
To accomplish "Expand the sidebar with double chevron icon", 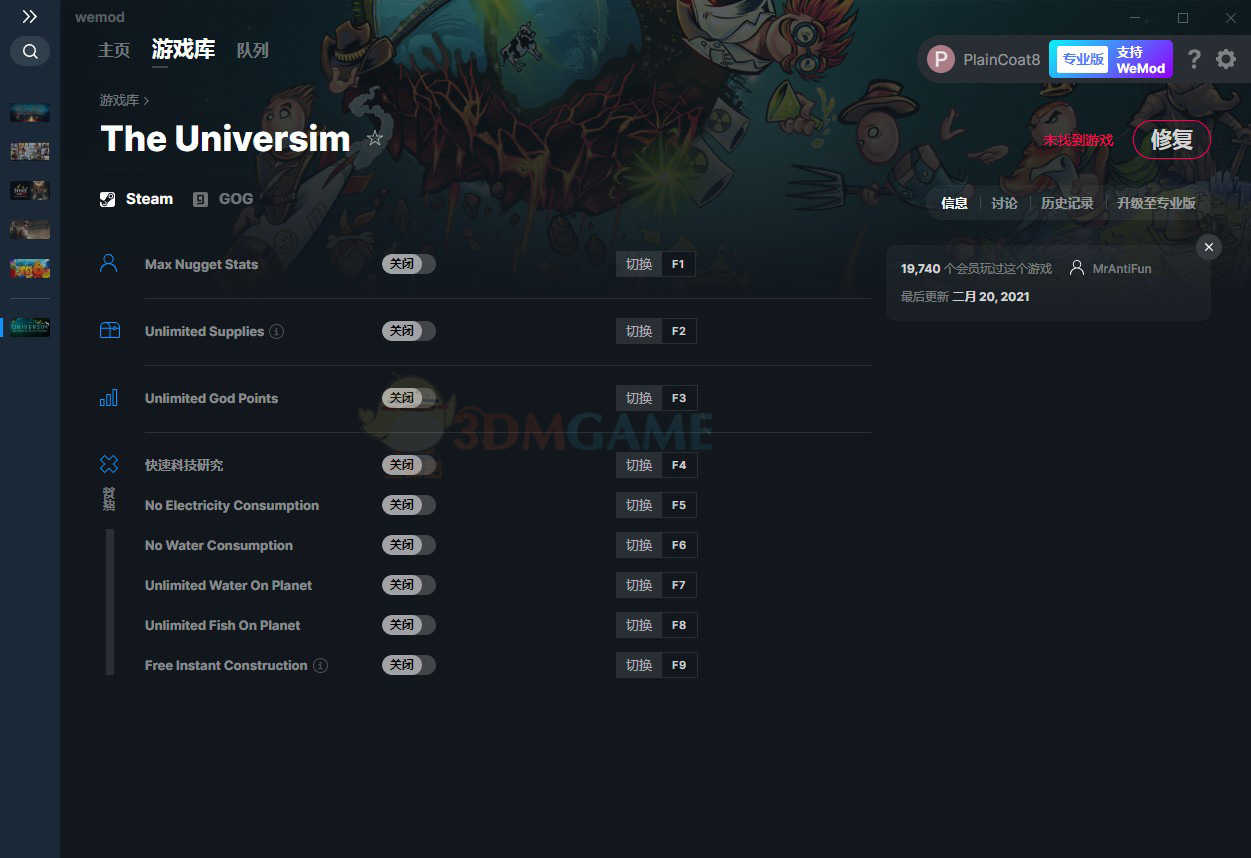I will click(x=30, y=17).
